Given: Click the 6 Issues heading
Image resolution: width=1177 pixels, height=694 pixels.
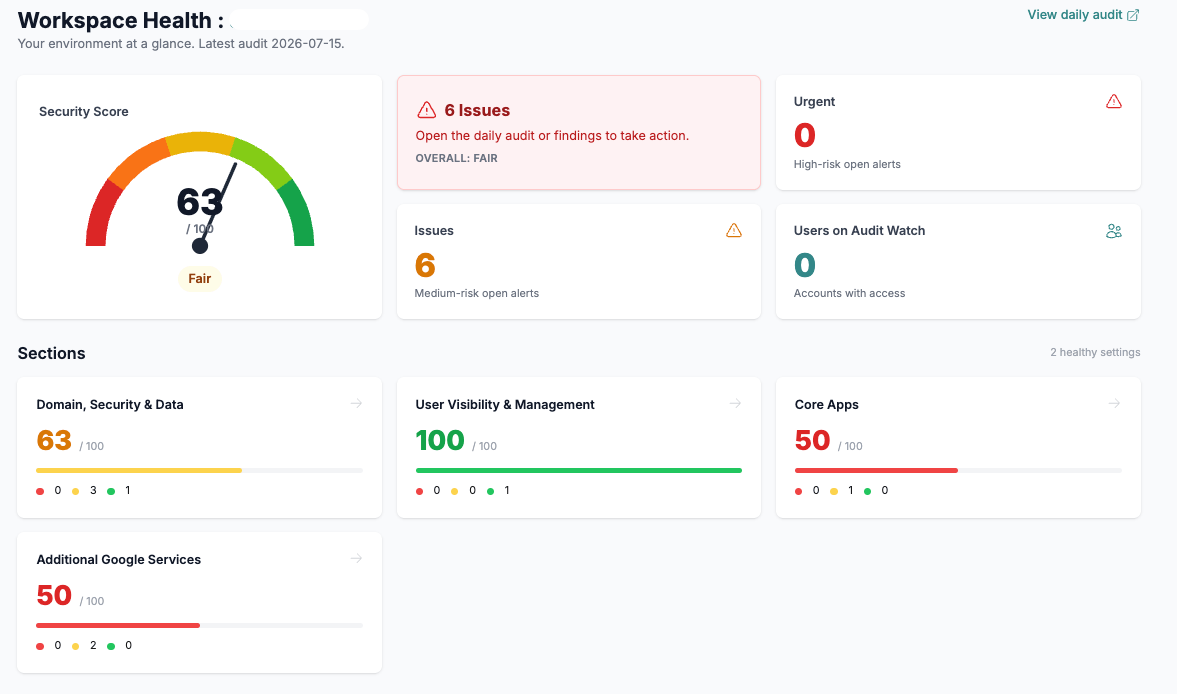Looking at the screenshot, I should click(x=477, y=110).
